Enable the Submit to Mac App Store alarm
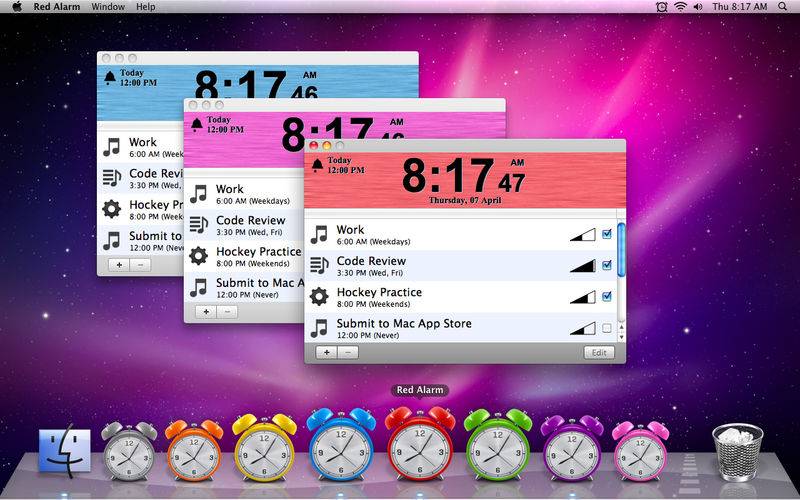 pos(607,328)
